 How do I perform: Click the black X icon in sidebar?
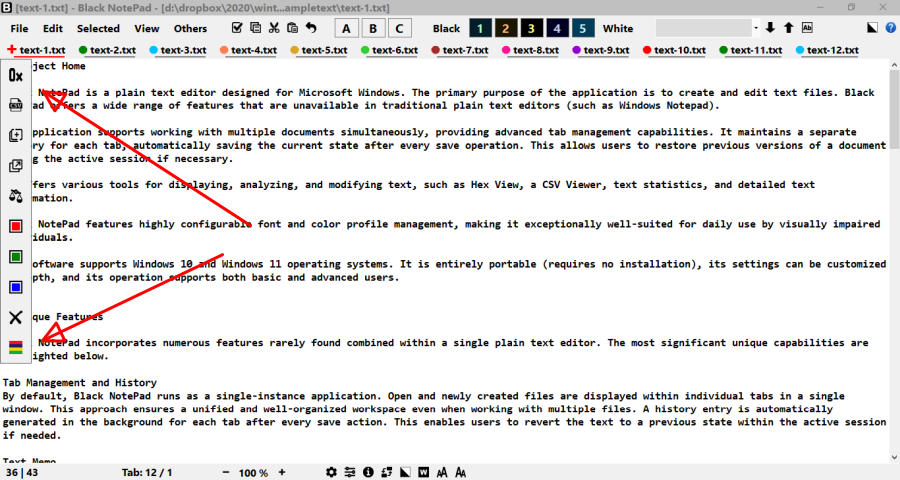coord(15,317)
